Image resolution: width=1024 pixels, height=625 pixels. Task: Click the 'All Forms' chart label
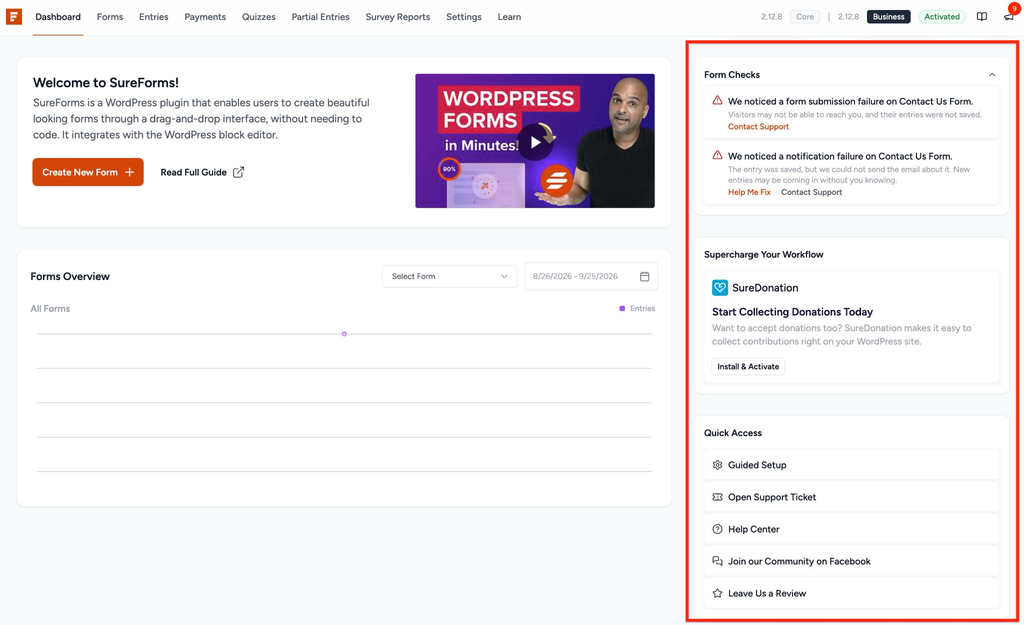[50, 308]
